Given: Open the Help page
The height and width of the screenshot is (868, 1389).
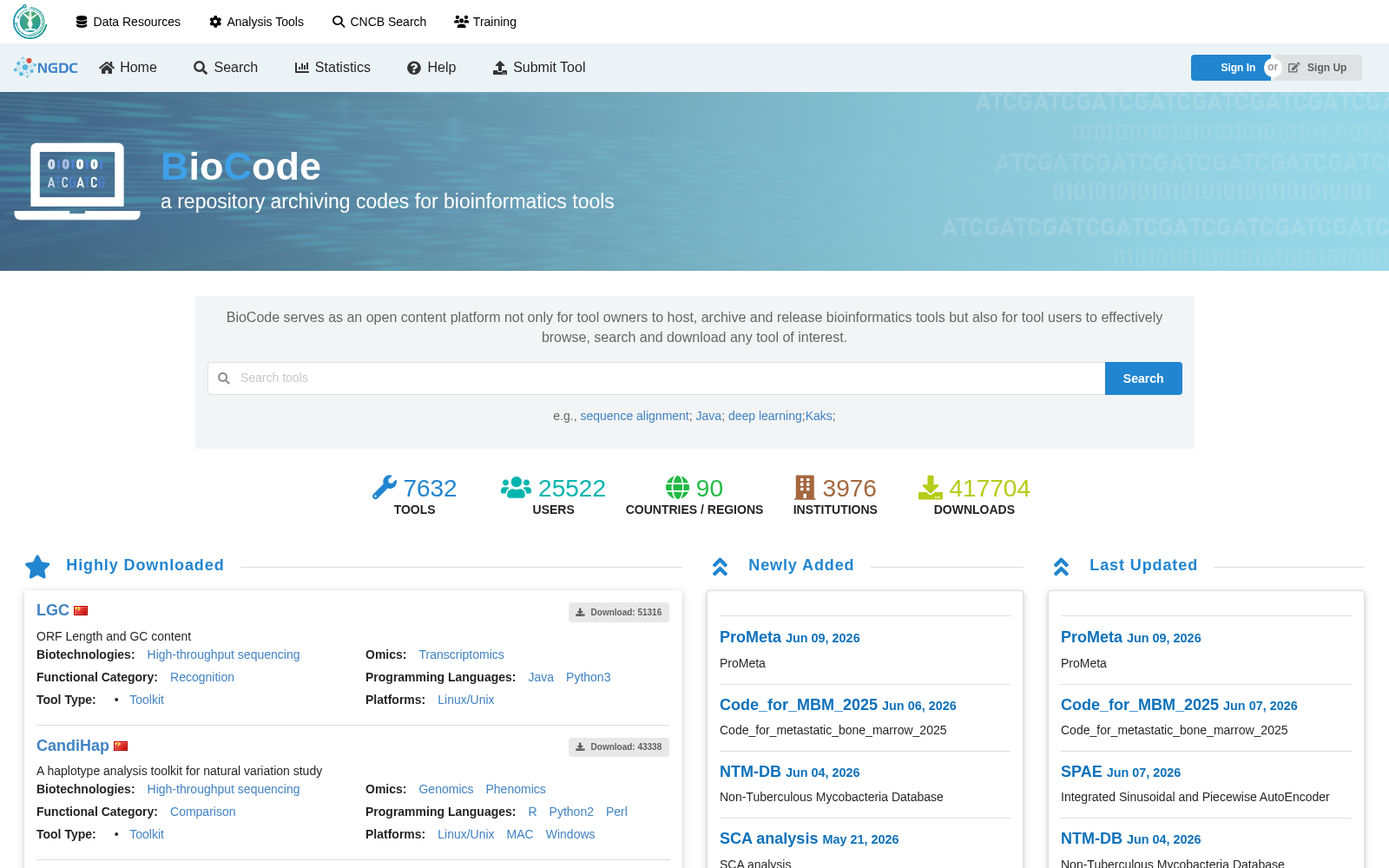Looking at the screenshot, I should pyautogui.click(x=431, y=68).
